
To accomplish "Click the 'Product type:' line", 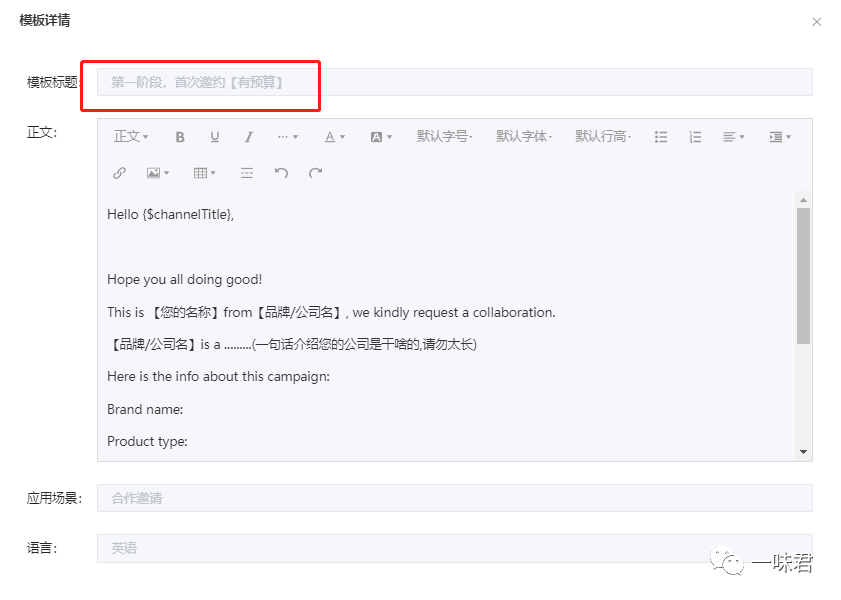I will 147,441.
